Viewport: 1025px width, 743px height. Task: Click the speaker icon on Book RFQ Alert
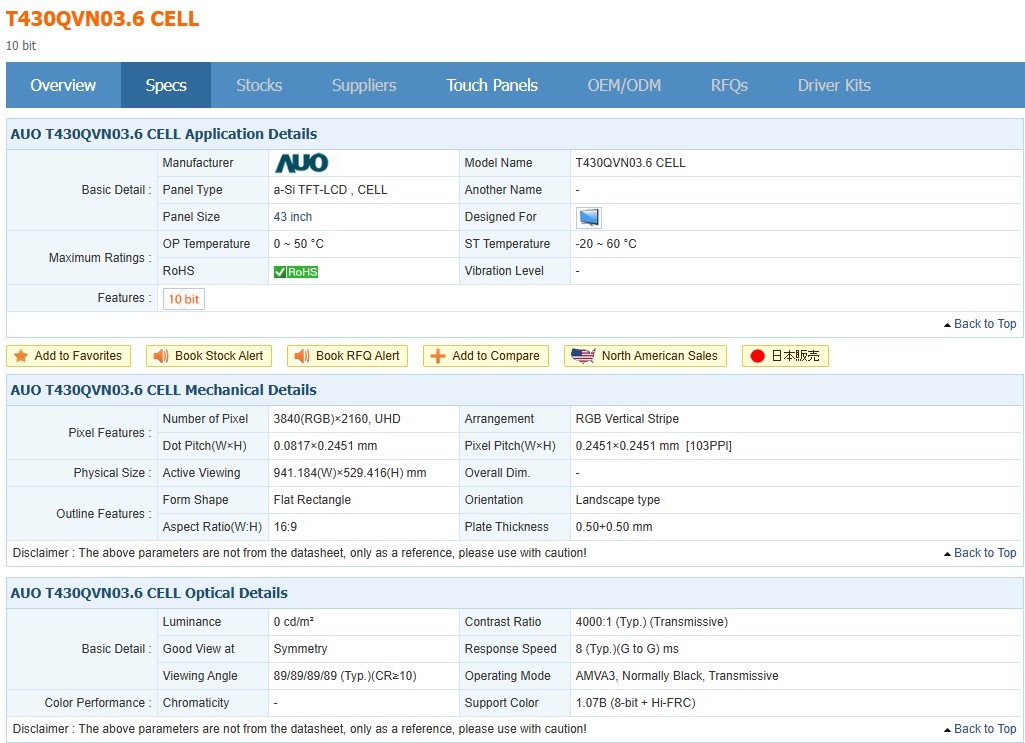tap(301, 356)
